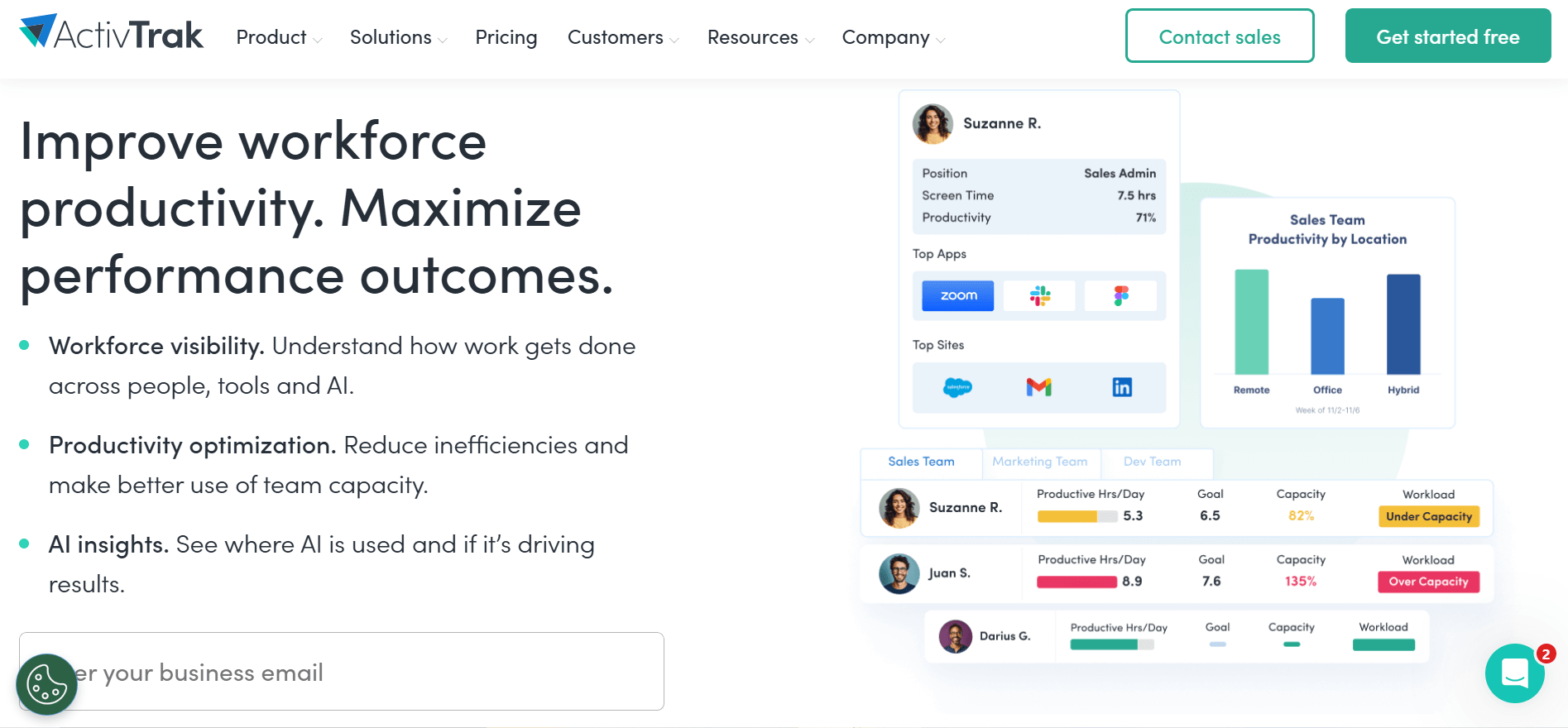1568x728 pixels.
Task: Click the "Darius G." name
Action: click(x=1005, y=636)
